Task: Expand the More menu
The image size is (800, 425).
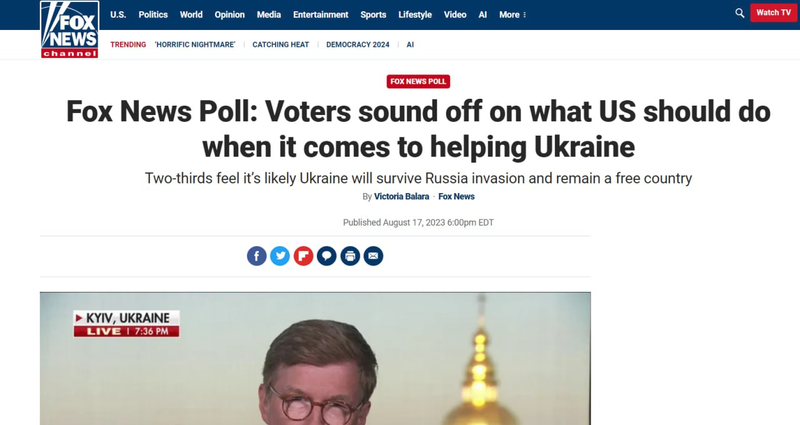Action: [x=512, y=15]
